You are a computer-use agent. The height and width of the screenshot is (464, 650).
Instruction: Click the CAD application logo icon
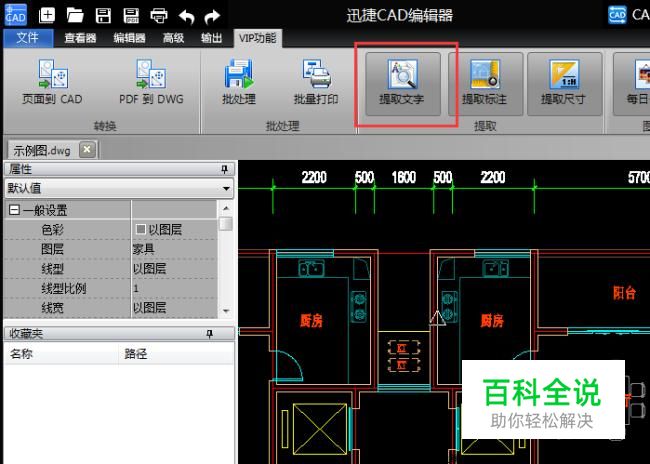pos(15,15)
